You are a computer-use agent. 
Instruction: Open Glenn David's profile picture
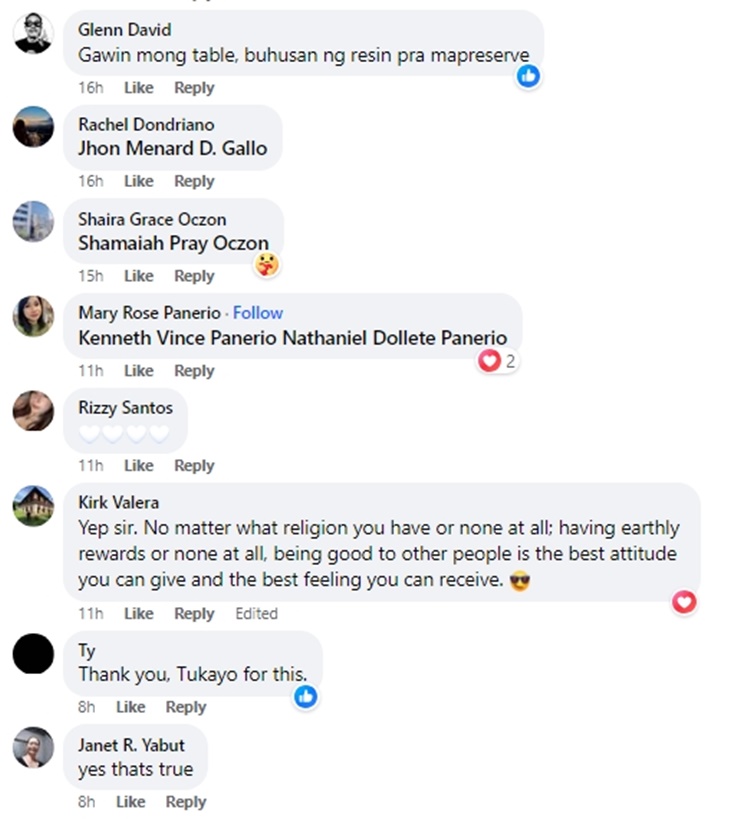pyautogui.click(x=33, y=34)
